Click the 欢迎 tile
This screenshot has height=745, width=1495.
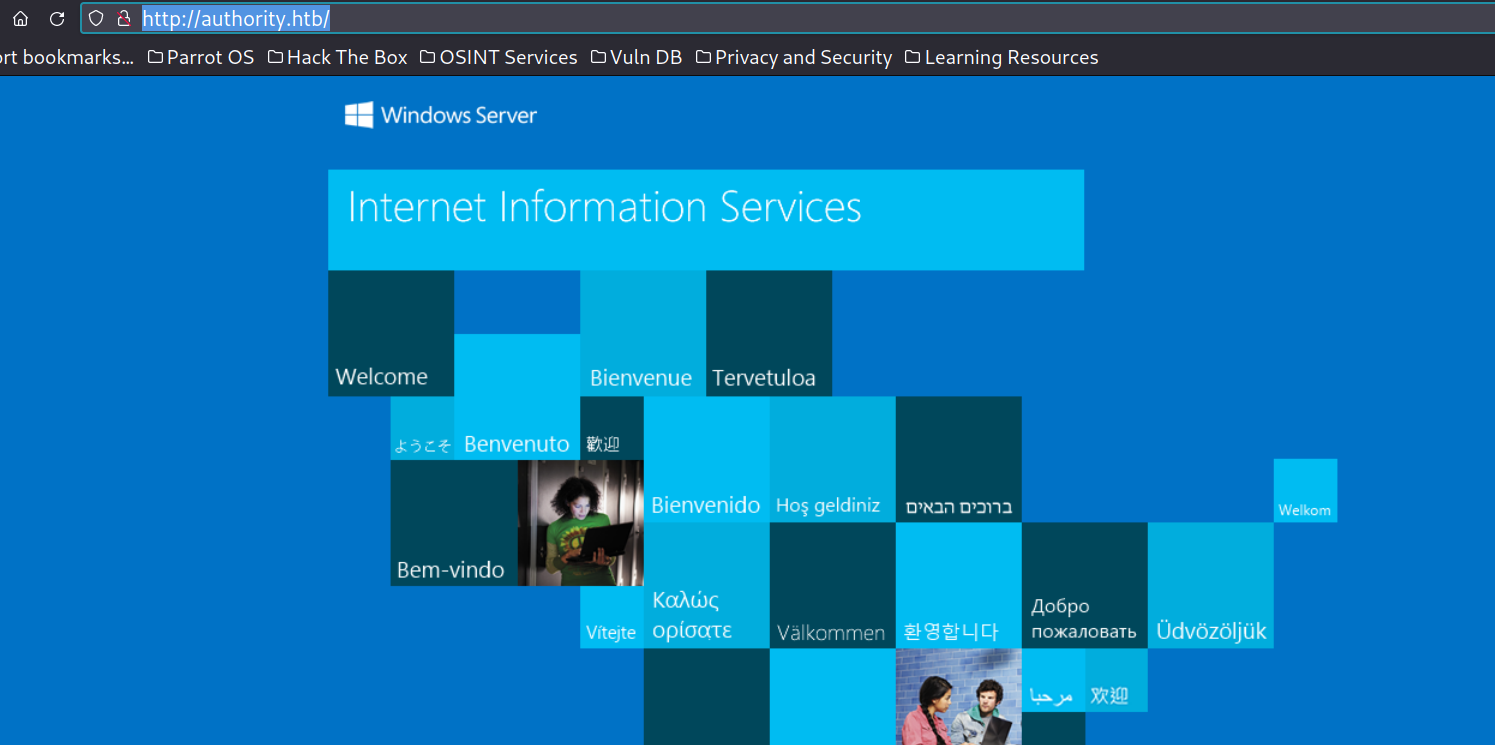click(x=1116, y=680)
